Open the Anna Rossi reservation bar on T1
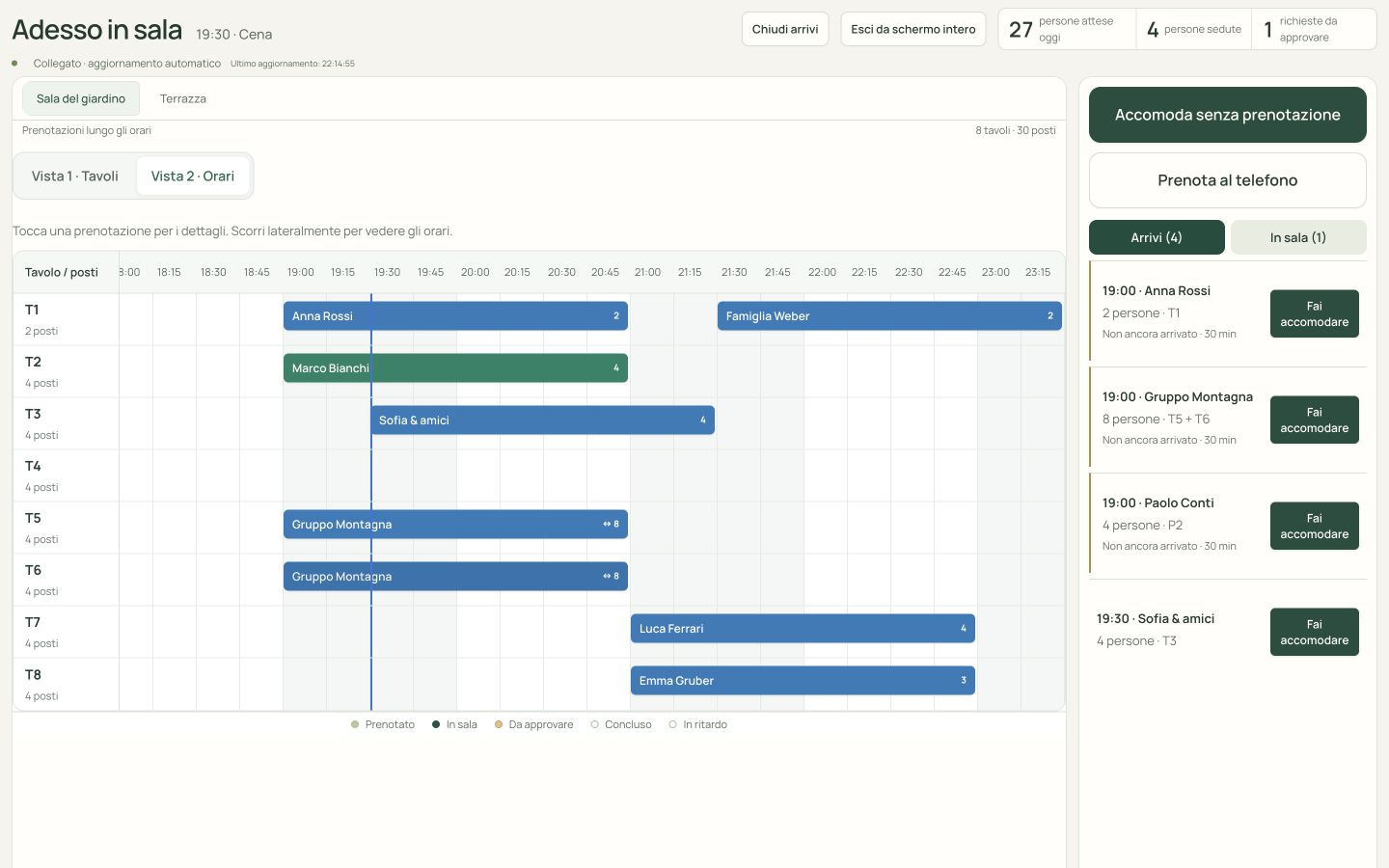This screenshot has width=1389, height=868. click(x=455, y=316)
